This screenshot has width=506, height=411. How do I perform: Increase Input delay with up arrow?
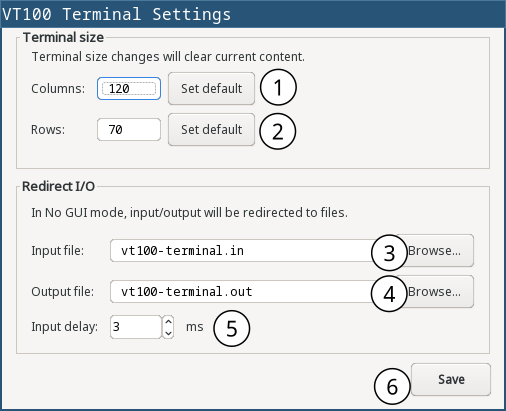[x=168, y=322]
